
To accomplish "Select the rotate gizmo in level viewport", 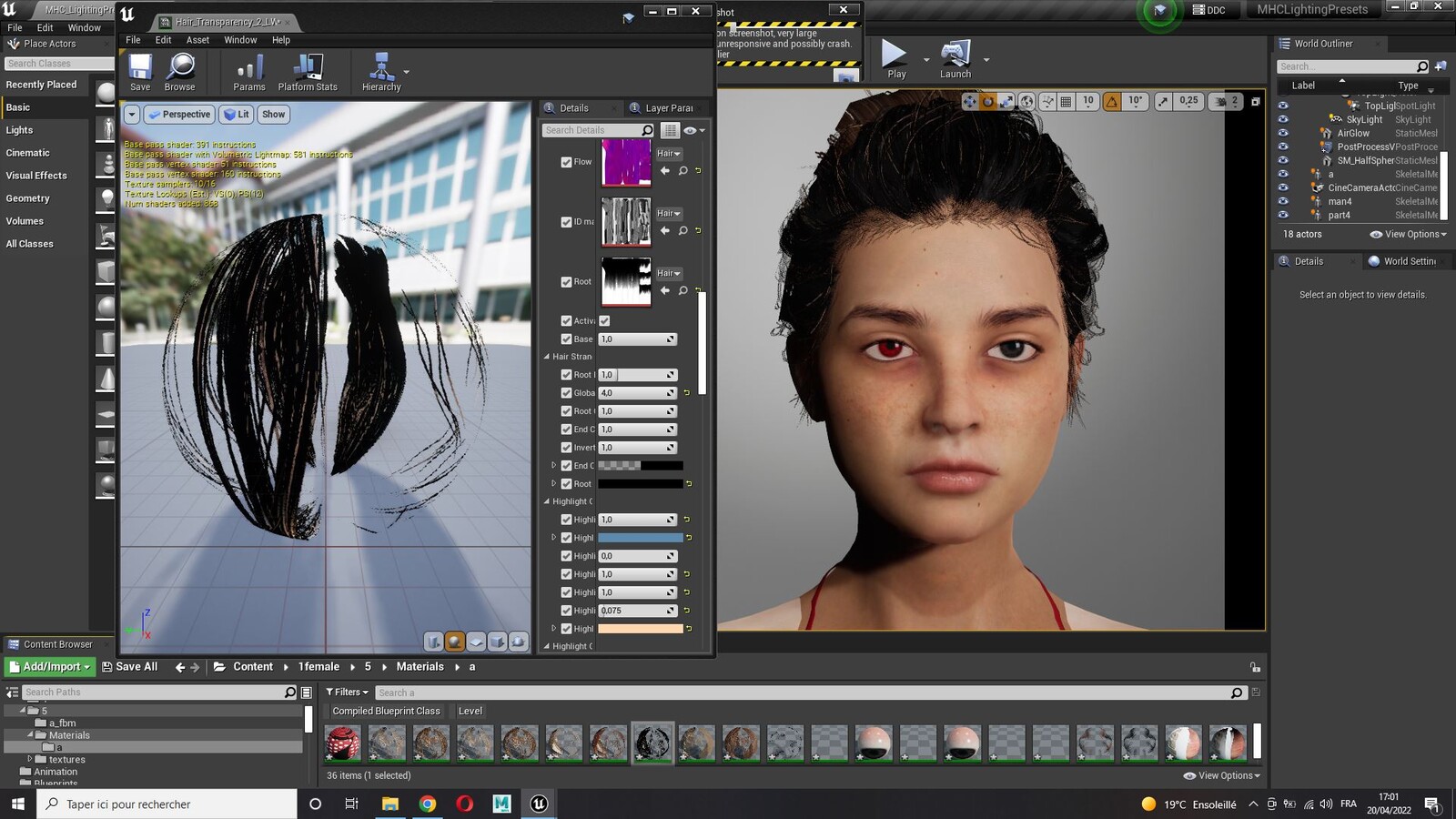I will tap(988, 101).
